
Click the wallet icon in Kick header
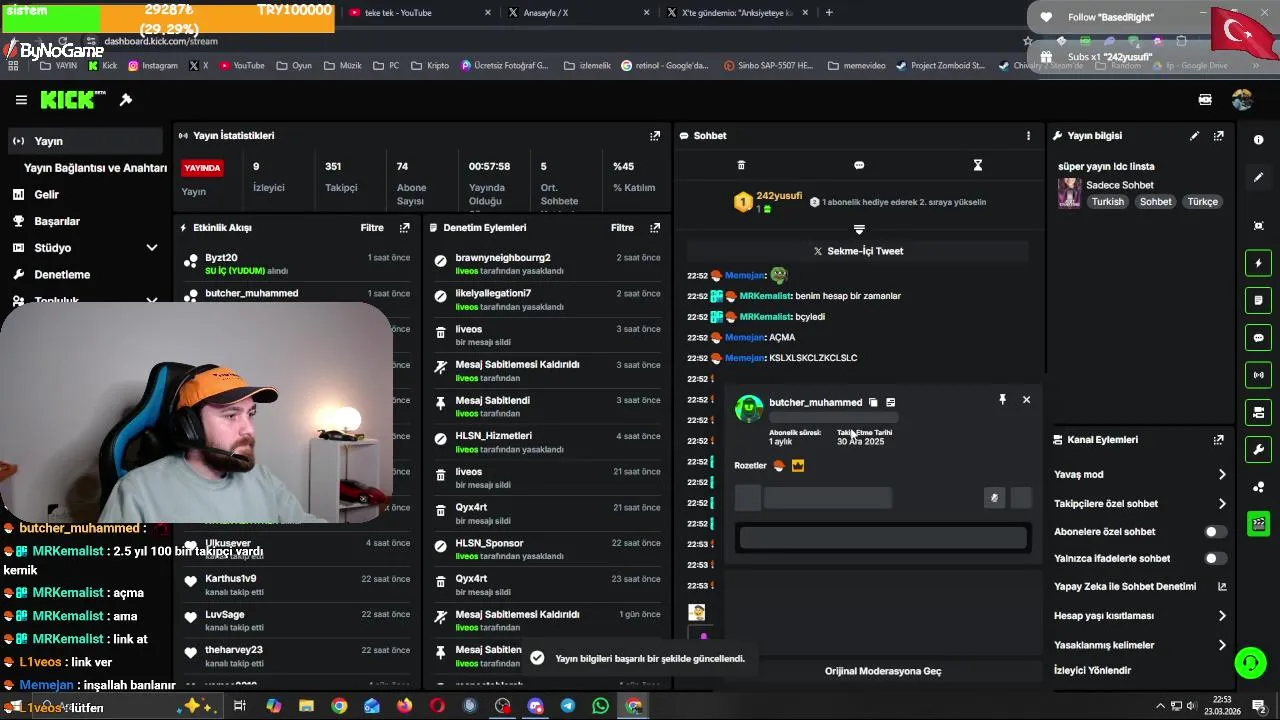pos(1205,100)
